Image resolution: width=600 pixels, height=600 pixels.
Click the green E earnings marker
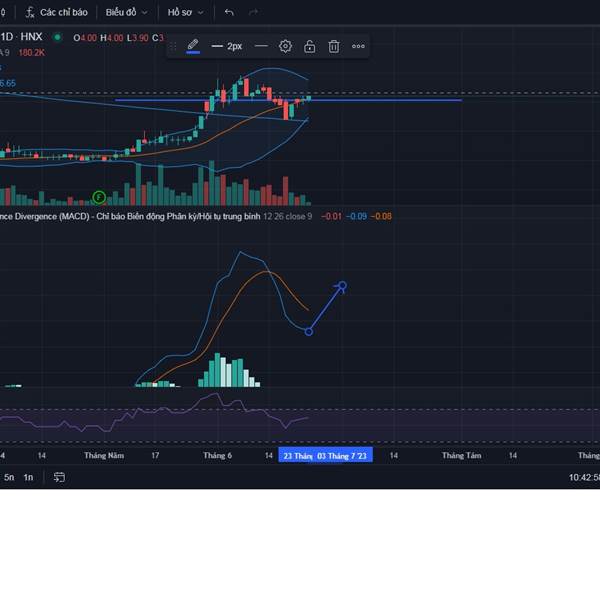[x=99, y=197]
